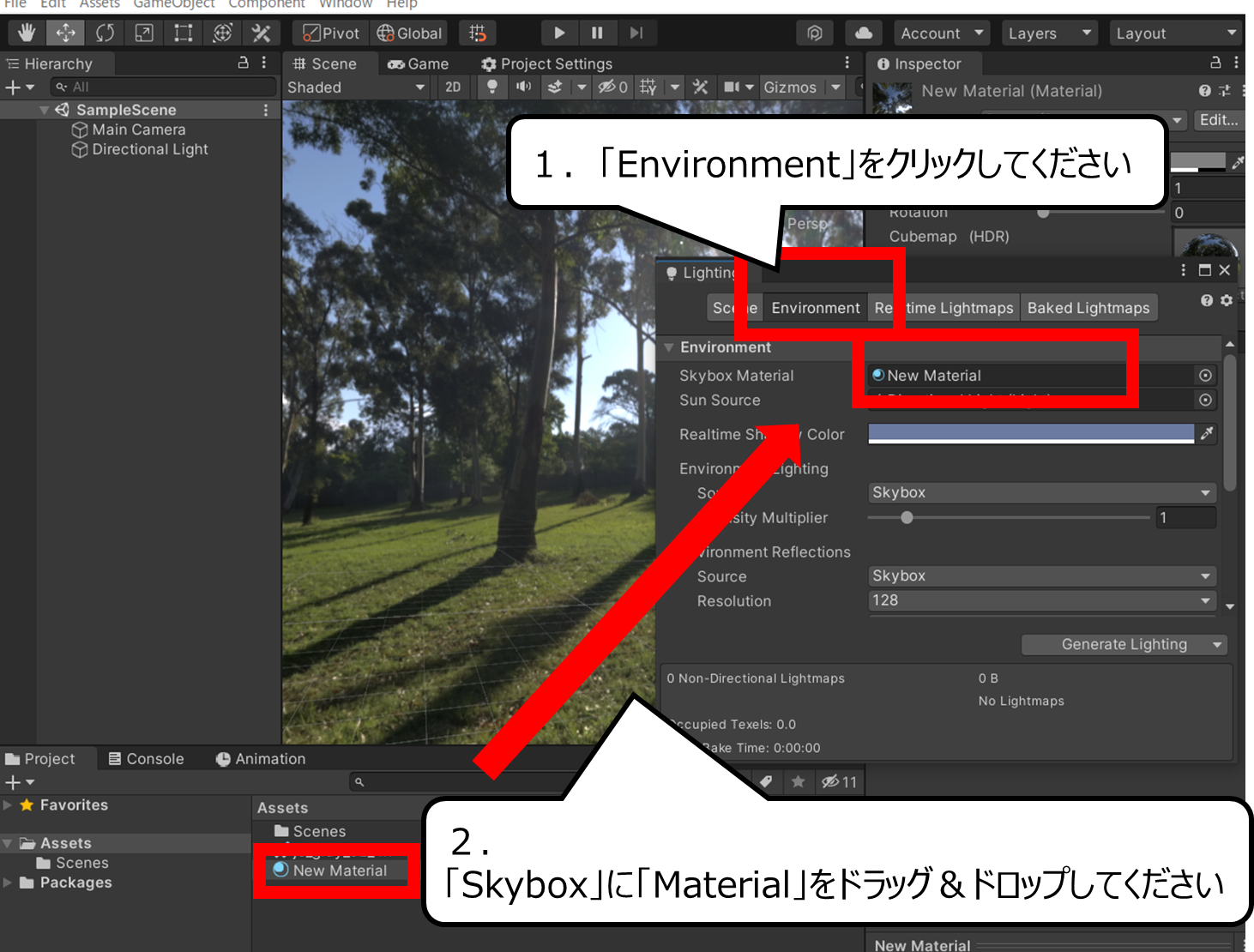Switch to the Console tab
Viewport: 1254px width, 952px height.
(146, 759)
